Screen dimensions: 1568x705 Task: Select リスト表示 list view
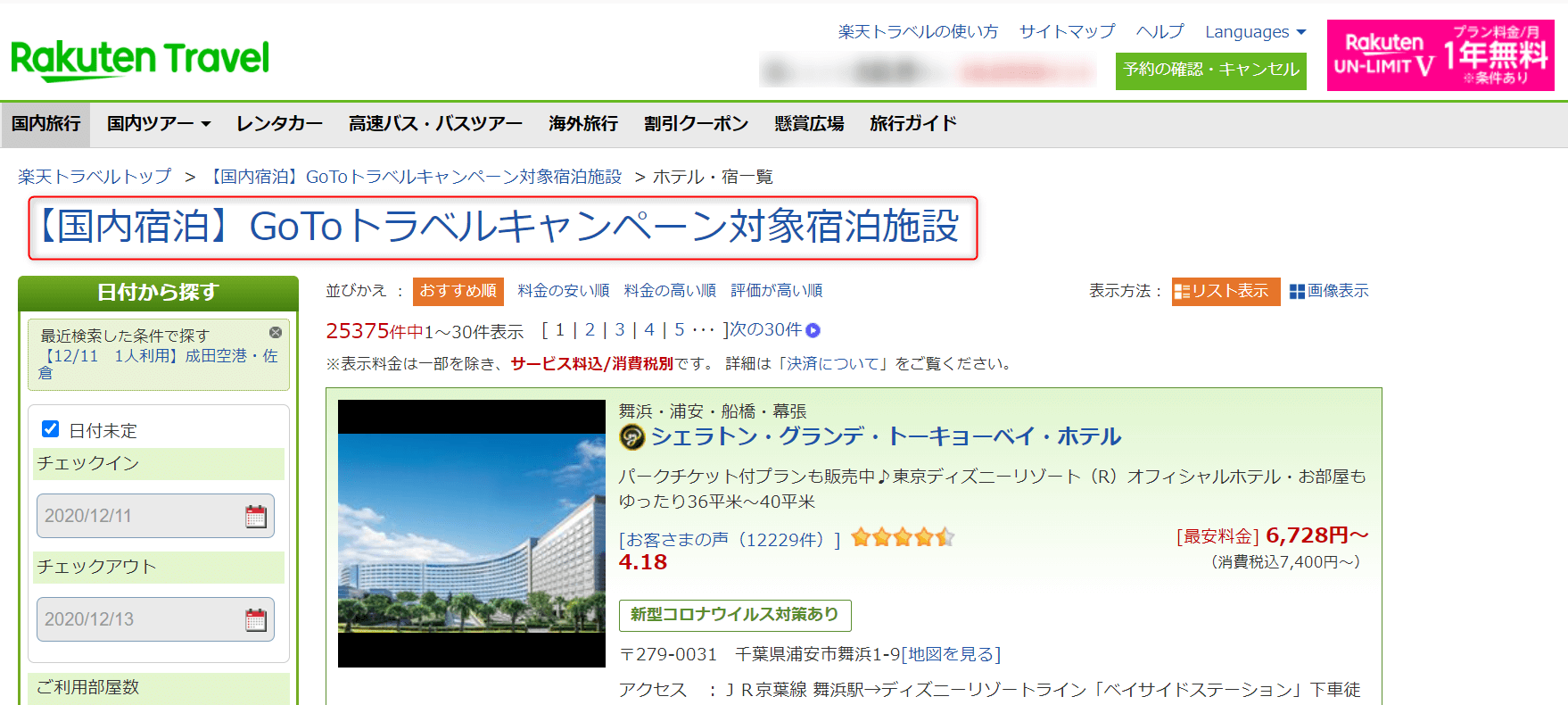point(1226,291)
